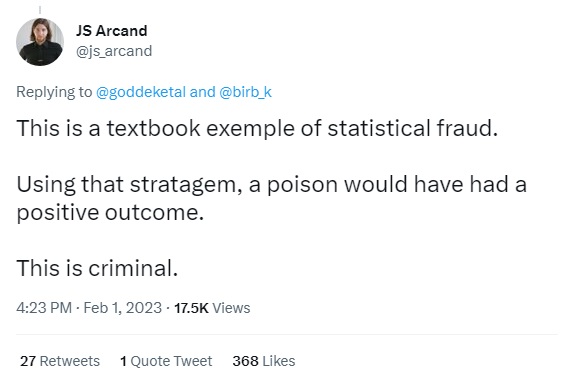The height and width of the screenshot is (380, 584).
Task: Click the 'Replying to' label text
Action: tap(54, 92)
